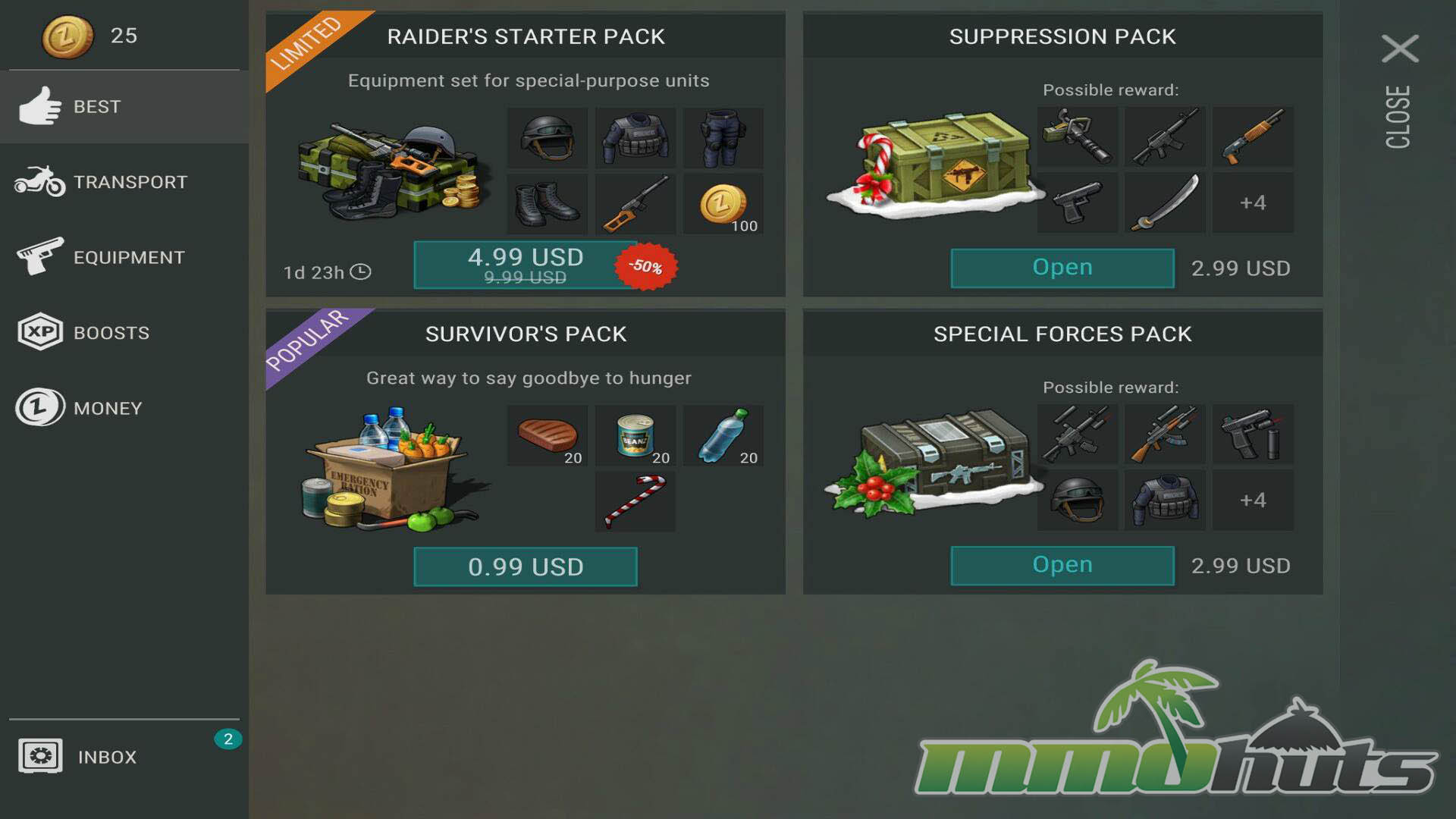Viewport: 1456px width, 819px height.
Task: Open the Transport shop category
Action: click(124, 182)
